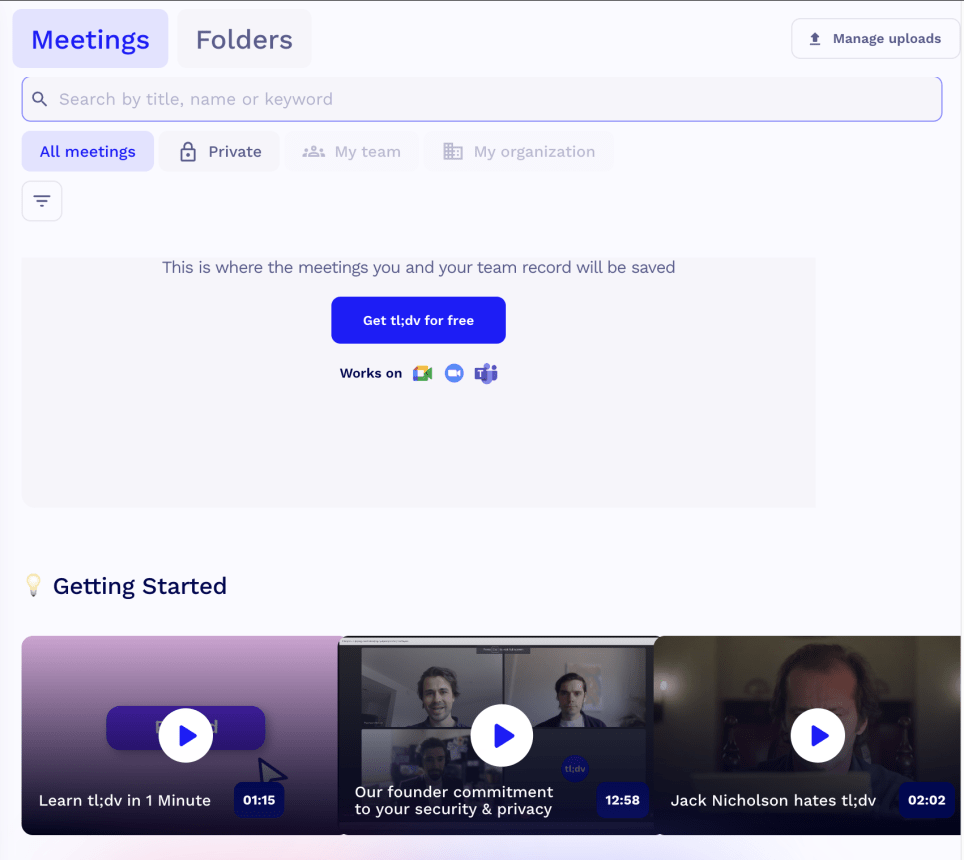Click the building icon on My organization

coord(453,151)
